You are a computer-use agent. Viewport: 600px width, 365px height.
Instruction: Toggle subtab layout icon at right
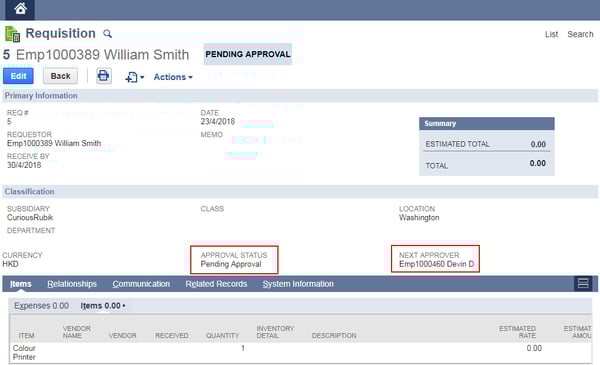click(583, 284)
